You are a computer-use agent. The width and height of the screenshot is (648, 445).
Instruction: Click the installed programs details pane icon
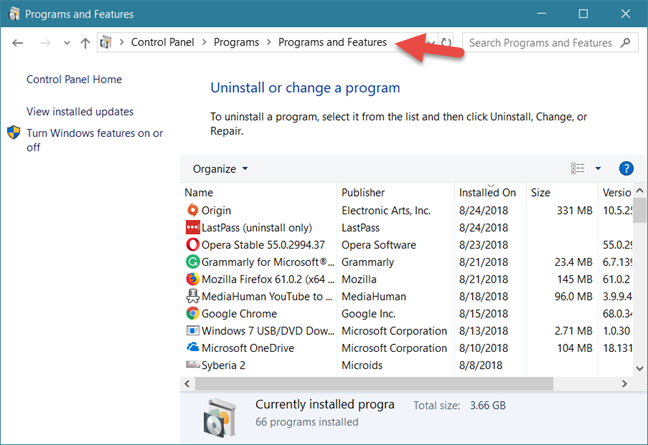pyautogui.click(x=220, y=418)
